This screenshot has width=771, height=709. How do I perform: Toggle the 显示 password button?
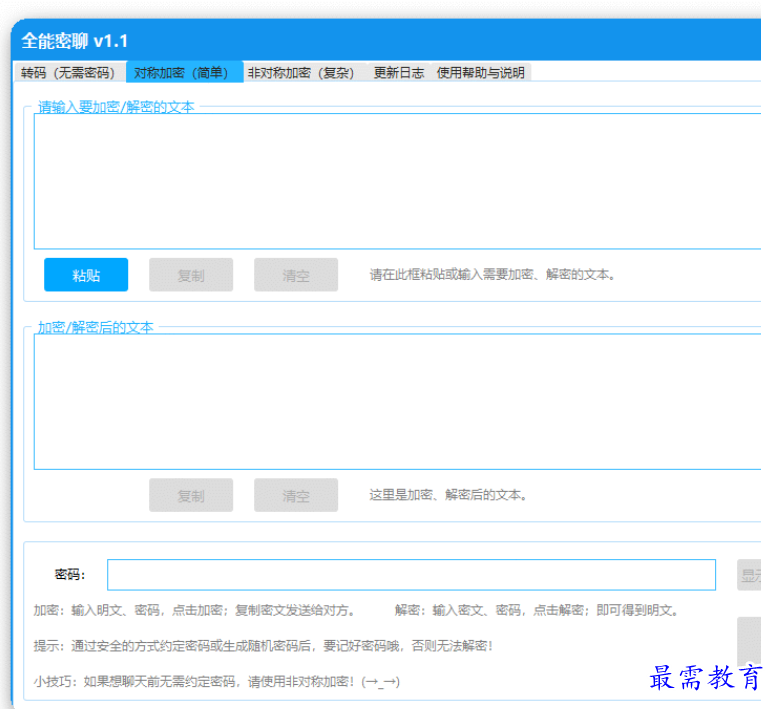pos(752,575)
